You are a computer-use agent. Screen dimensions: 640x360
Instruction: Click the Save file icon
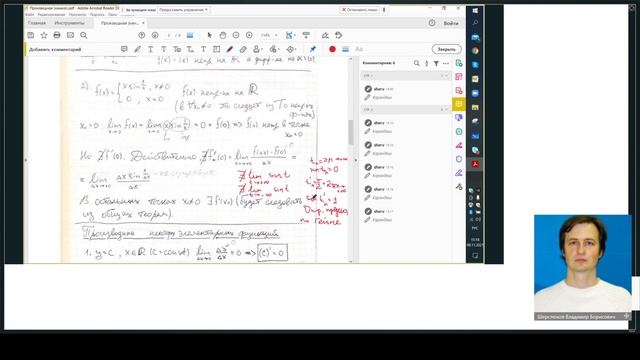coord(31,36)
